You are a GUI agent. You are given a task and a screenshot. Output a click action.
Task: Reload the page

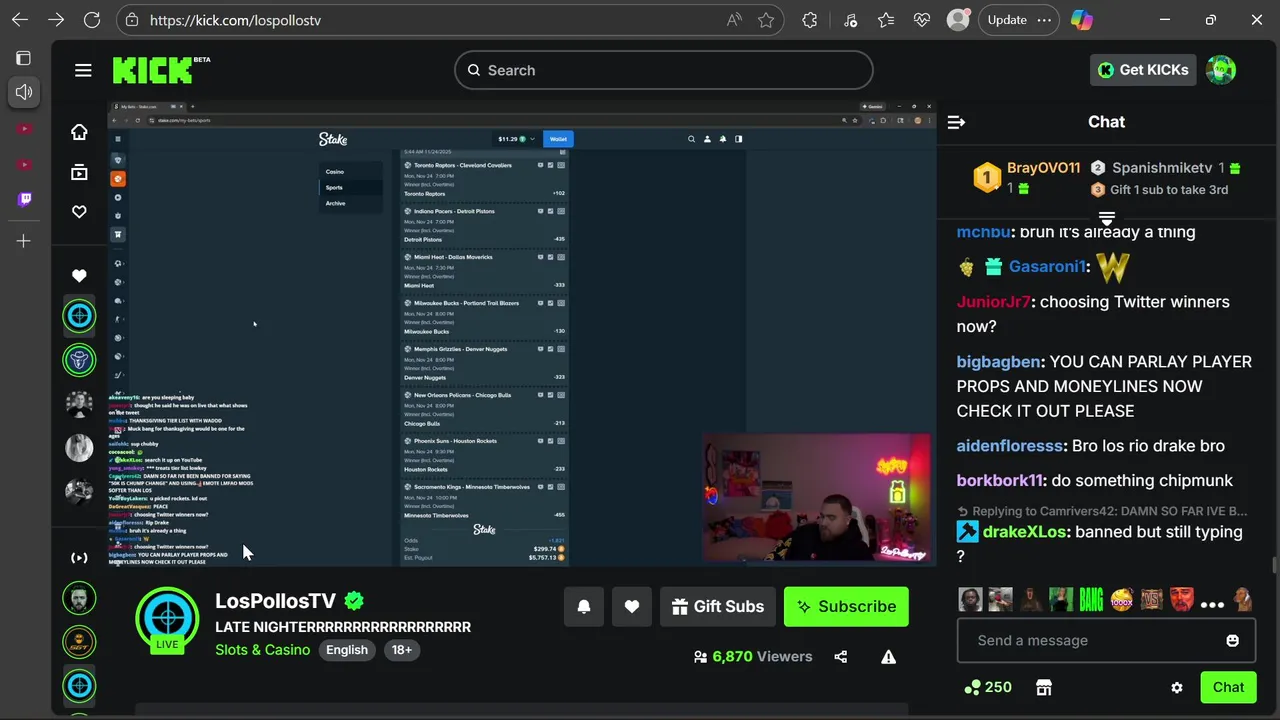(92, 20)
